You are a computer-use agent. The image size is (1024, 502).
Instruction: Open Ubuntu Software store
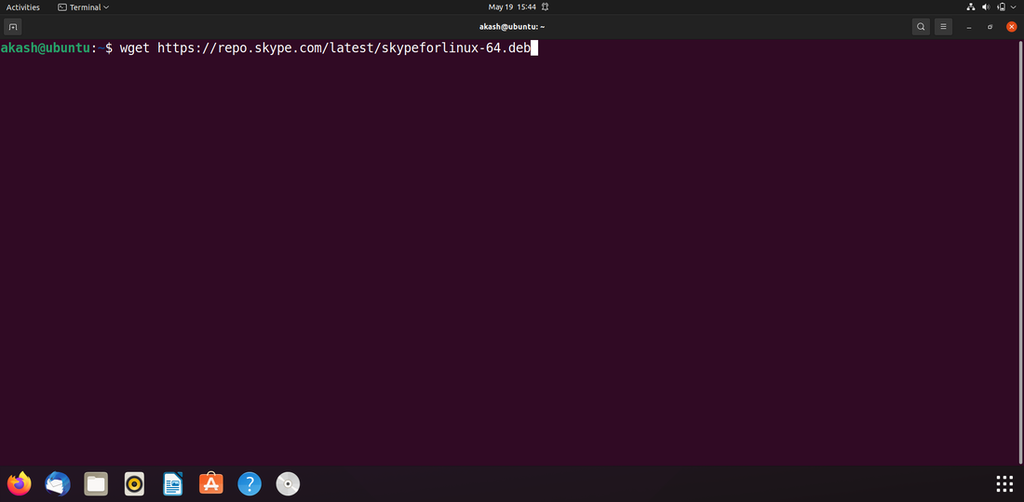click(211, 484)
